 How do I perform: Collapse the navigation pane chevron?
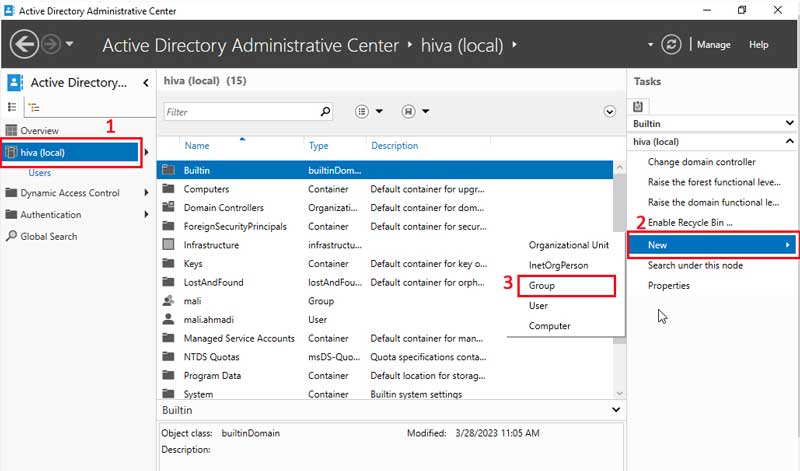click(x=146, y=83)
